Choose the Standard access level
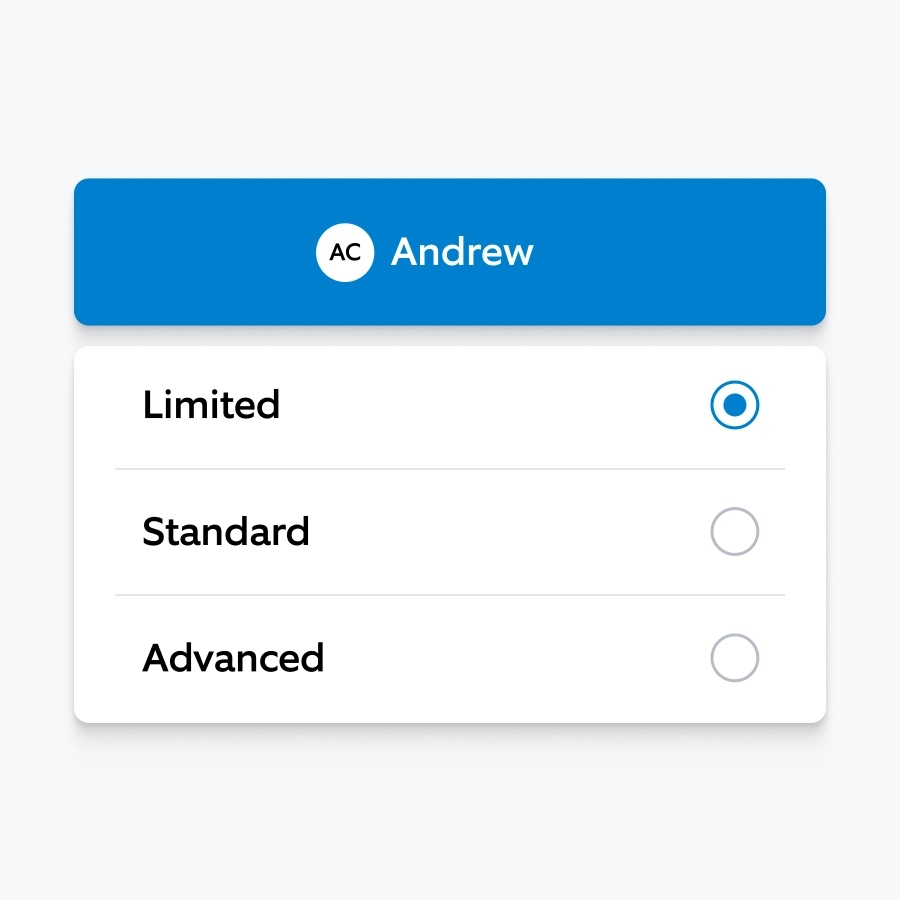Image resolution: width=900 pixels, height=900 pixels. point(735,531)
